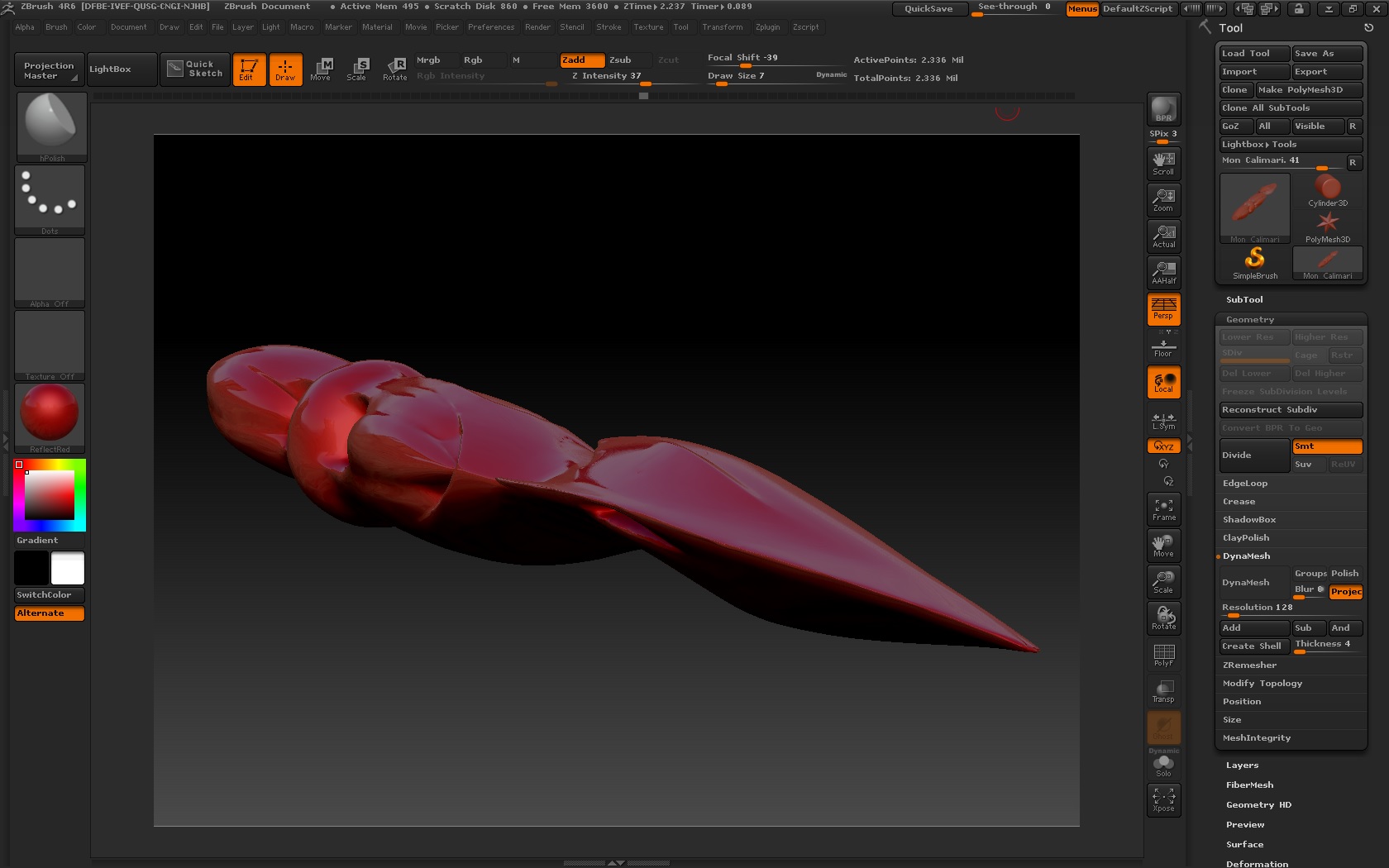Click the QuickSave button
Viewport: 1389px width, 868px height.
pyautogui.click(x=928, y=9)
